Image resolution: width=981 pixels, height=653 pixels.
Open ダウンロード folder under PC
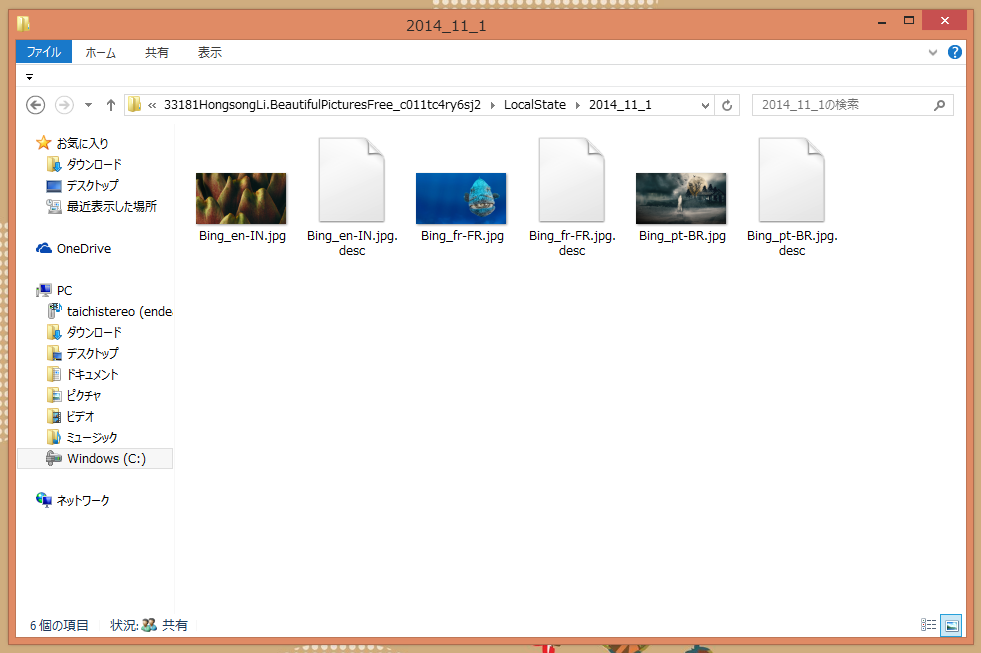tap(84, 332)
